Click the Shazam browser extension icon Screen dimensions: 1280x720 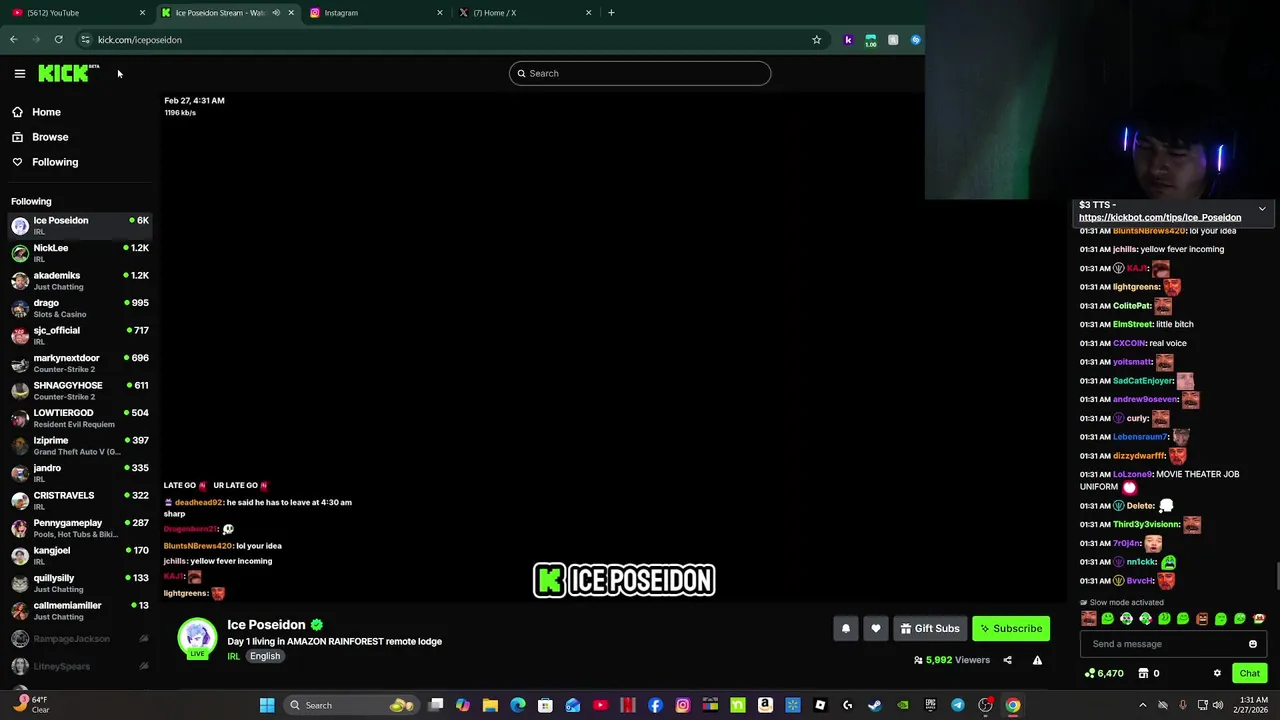[915, 40]
